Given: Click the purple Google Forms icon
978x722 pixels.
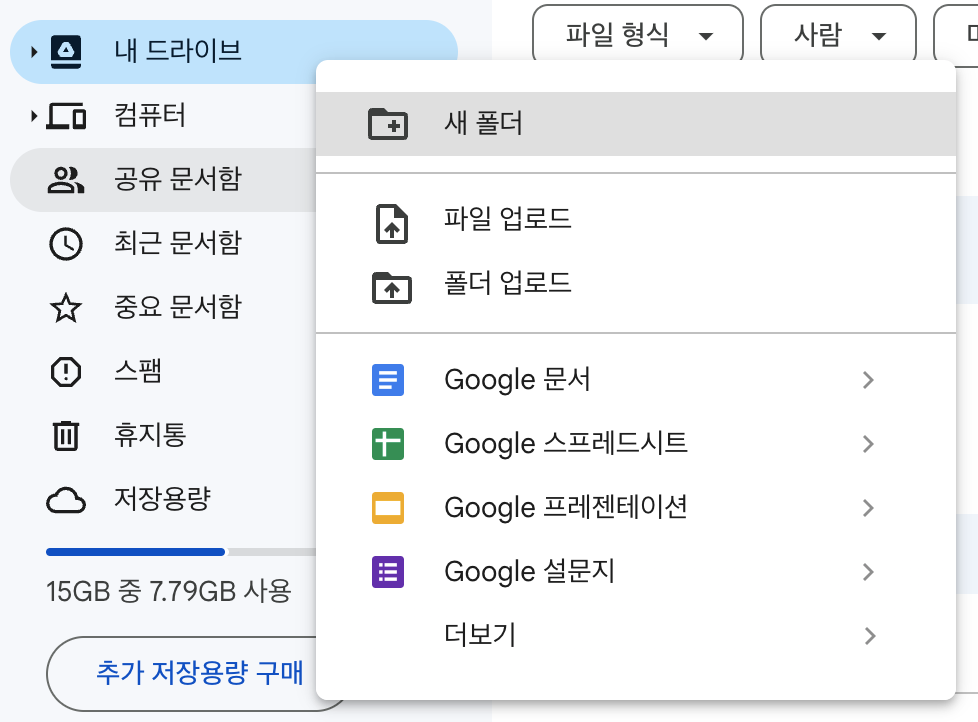Looking at the screenshot, I should 388,572.
